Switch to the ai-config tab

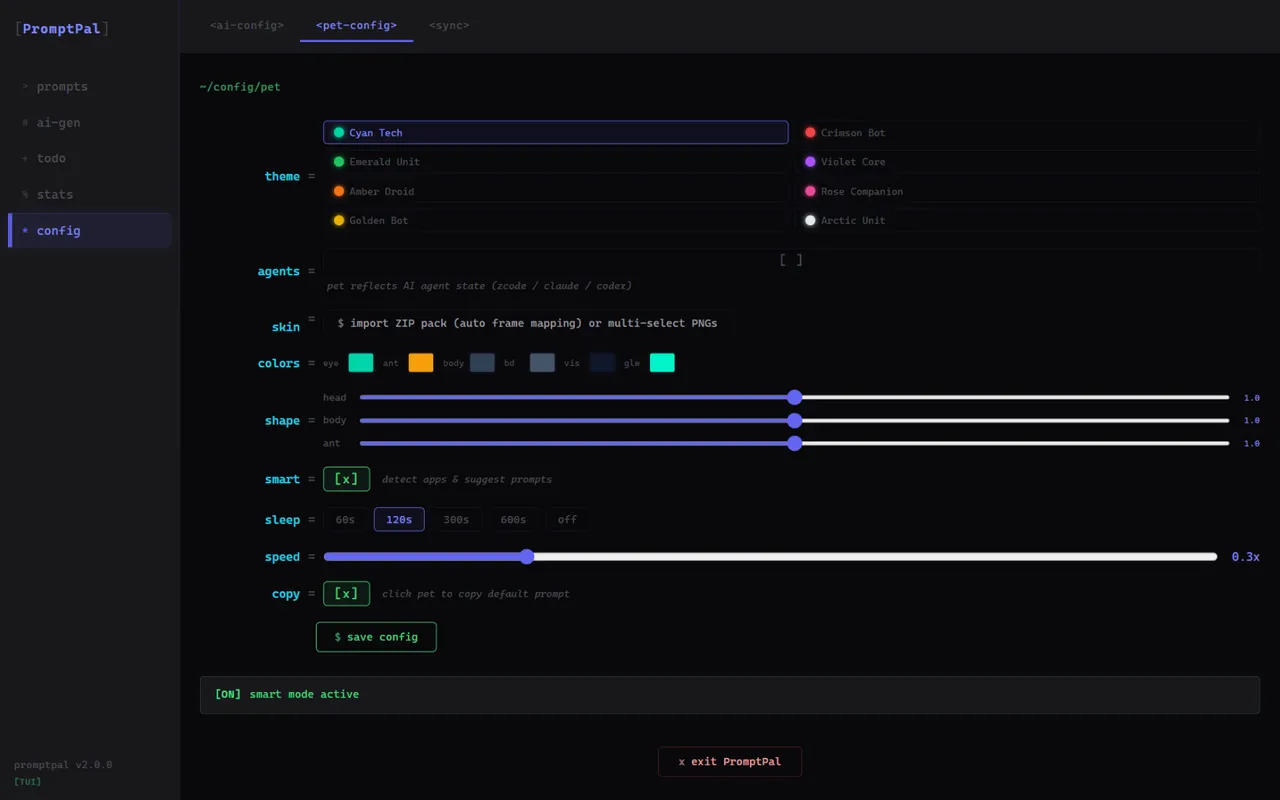coord(246,25)
